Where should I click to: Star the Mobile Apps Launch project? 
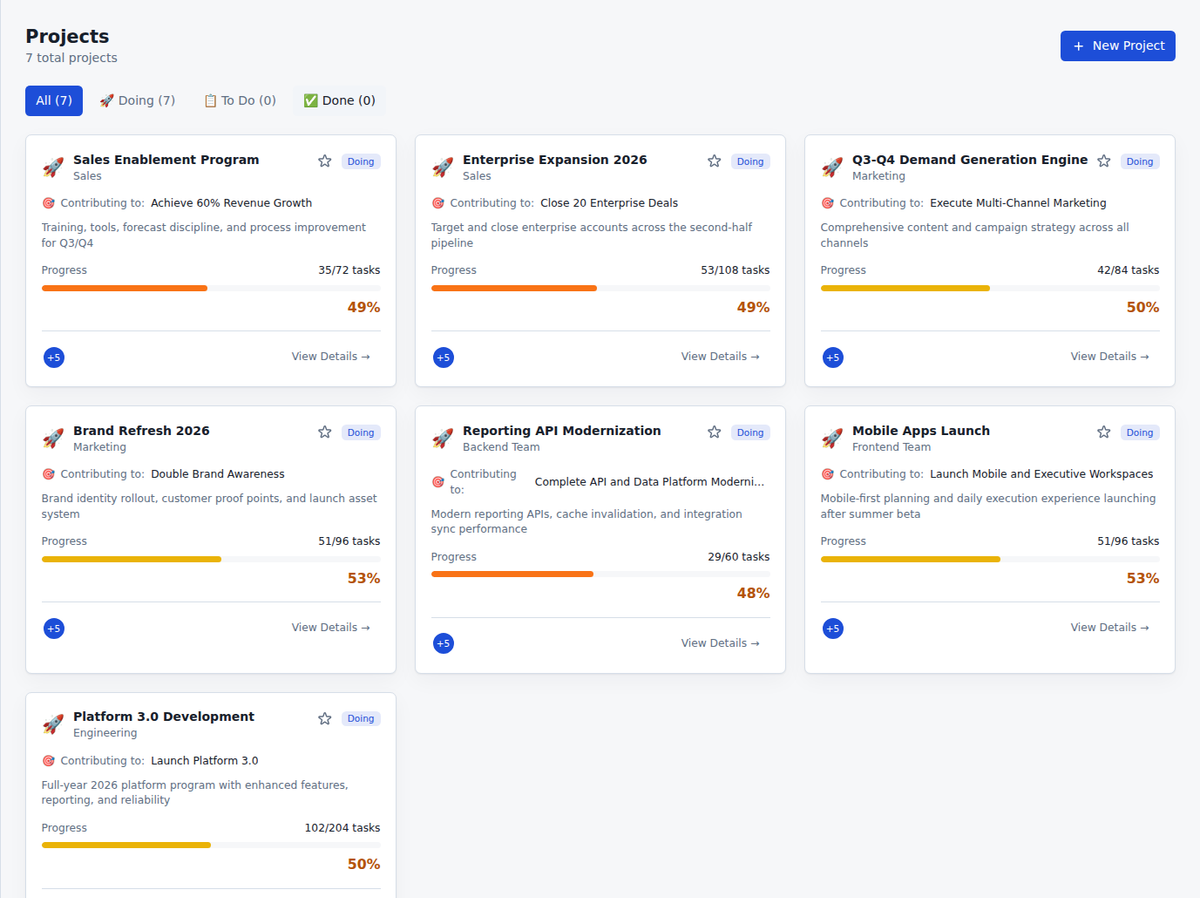[1104, 432]
